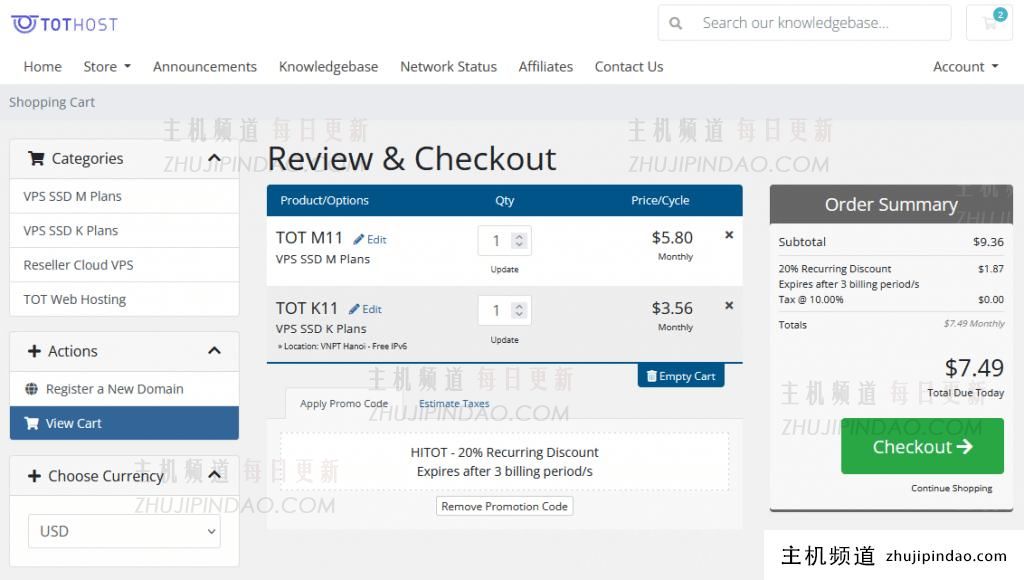Viewport: 1024px width, 580px height.
Task: Open the Knowledgebase page
Action: (x=328, y=67)
